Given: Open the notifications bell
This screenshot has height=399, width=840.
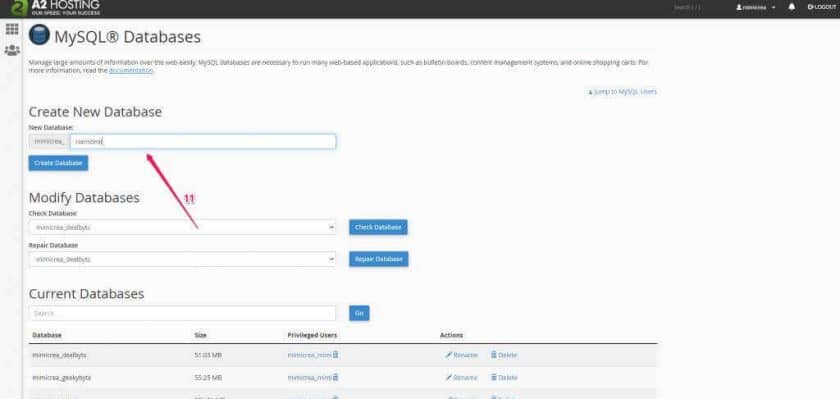Looking at the screenshot, I should [792, 7].
